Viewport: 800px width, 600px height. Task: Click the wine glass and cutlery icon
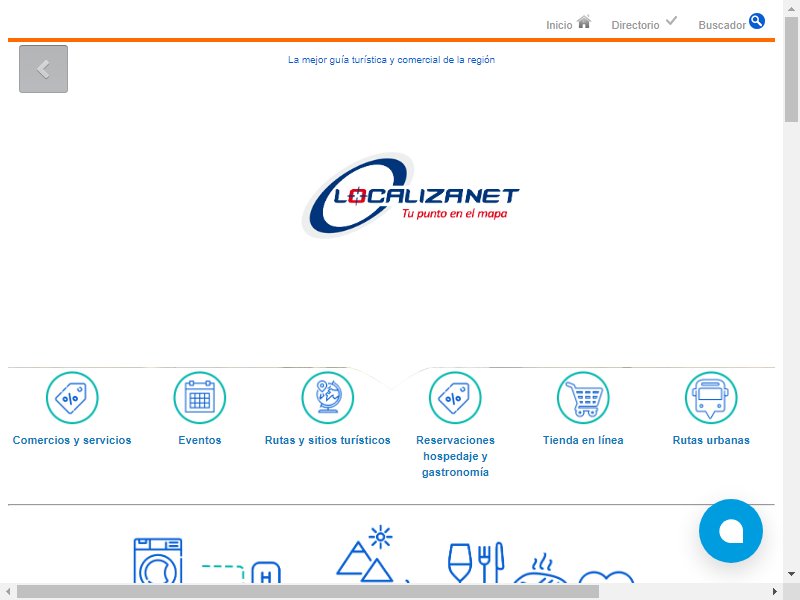(x=476, y=562)
